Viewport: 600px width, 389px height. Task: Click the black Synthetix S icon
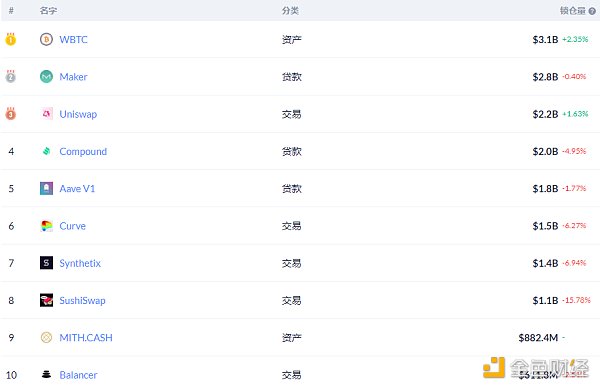[46, 263]
